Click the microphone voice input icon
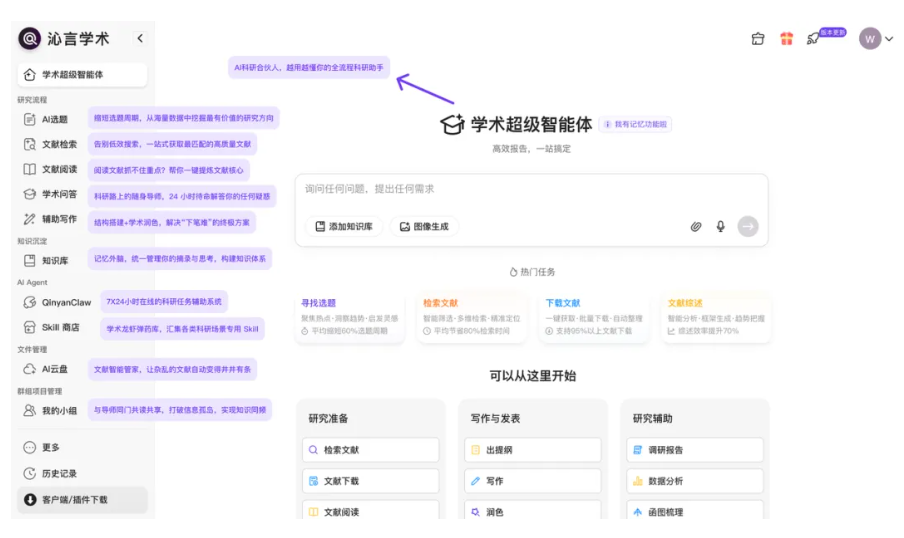The height and width of the screenshot is (538, 904). [720, 227]
